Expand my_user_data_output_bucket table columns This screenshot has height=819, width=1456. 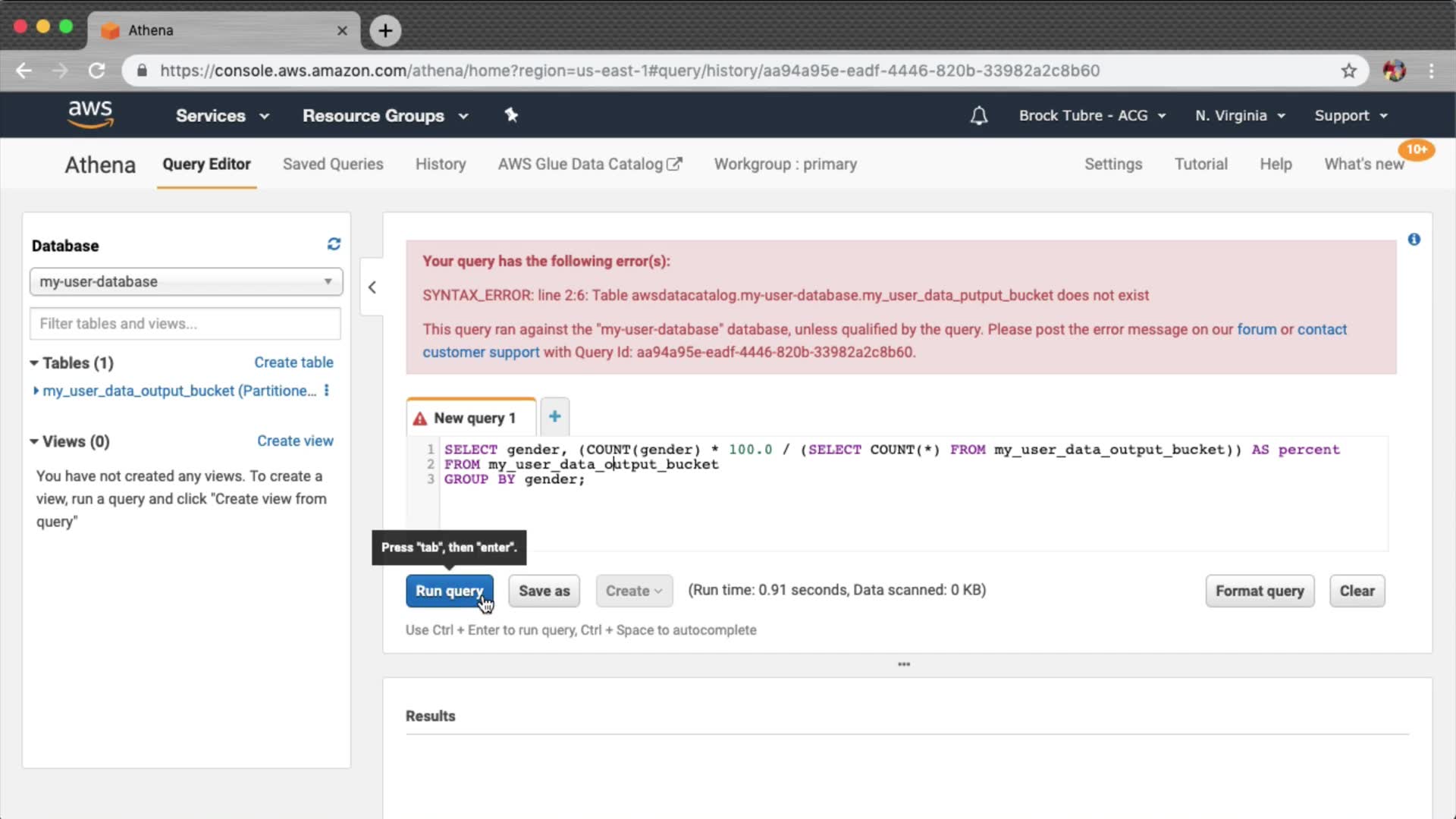coord(36,391)
